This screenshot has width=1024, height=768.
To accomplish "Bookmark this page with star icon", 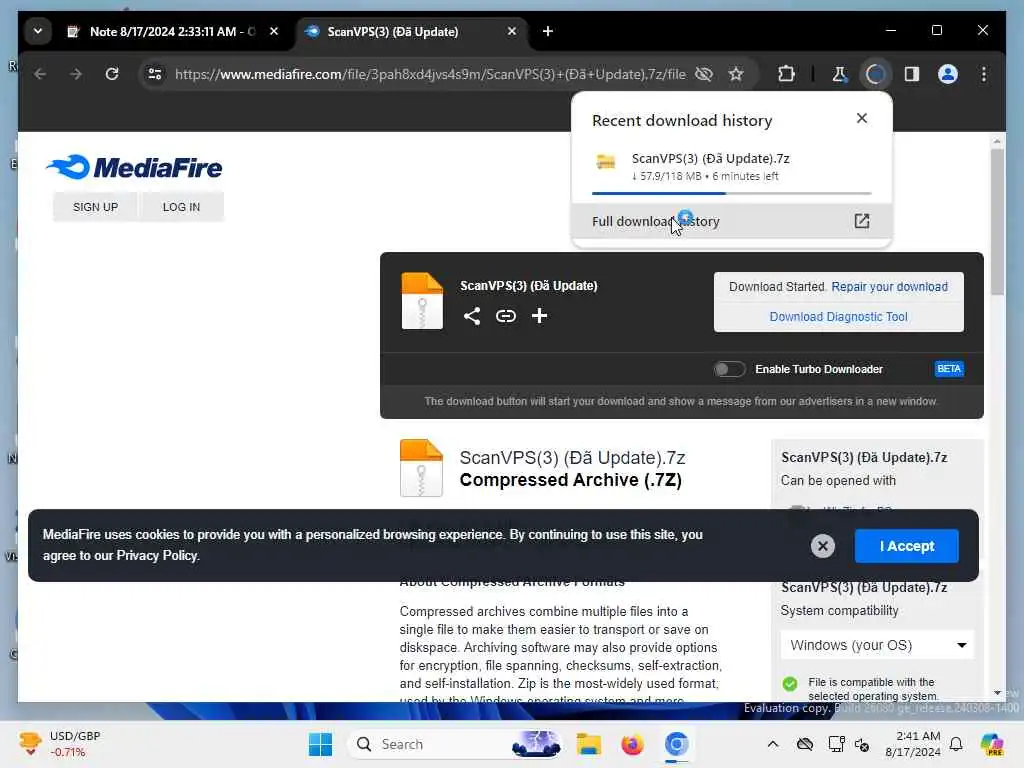I will click(736, 74).
